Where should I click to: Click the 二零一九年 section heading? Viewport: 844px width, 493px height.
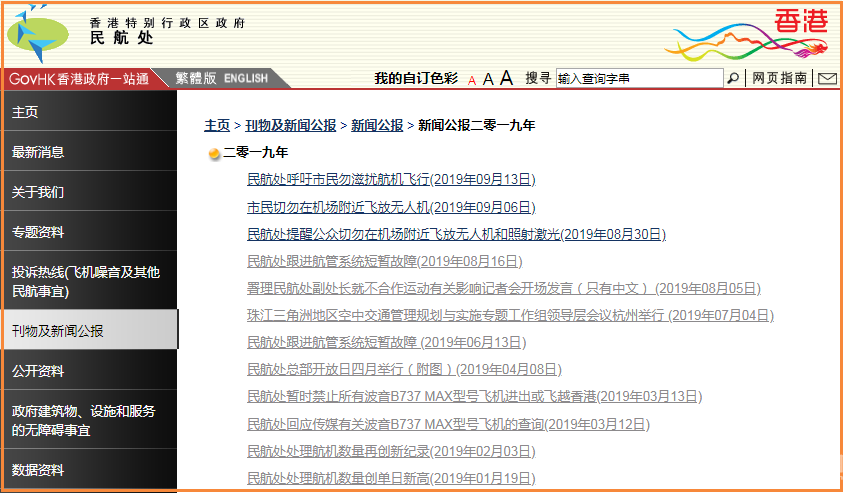point(256,152)
